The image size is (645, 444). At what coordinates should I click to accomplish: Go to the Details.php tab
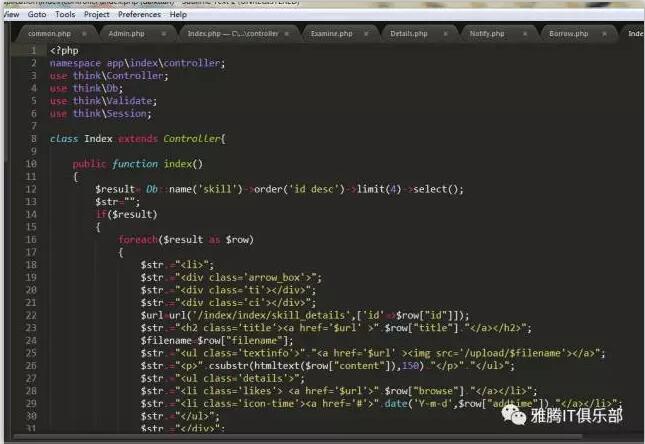point(408,33)
